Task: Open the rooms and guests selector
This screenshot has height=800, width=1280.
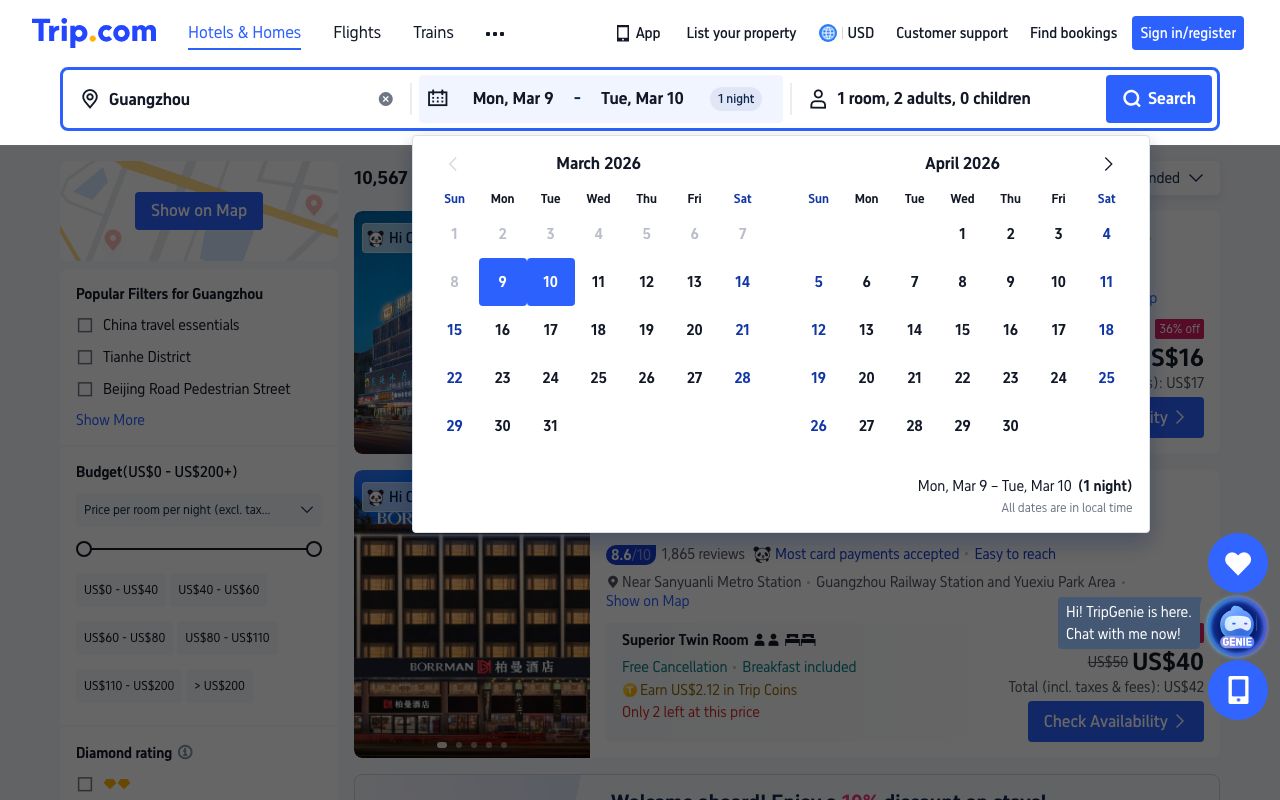Action: pos(933,99)
